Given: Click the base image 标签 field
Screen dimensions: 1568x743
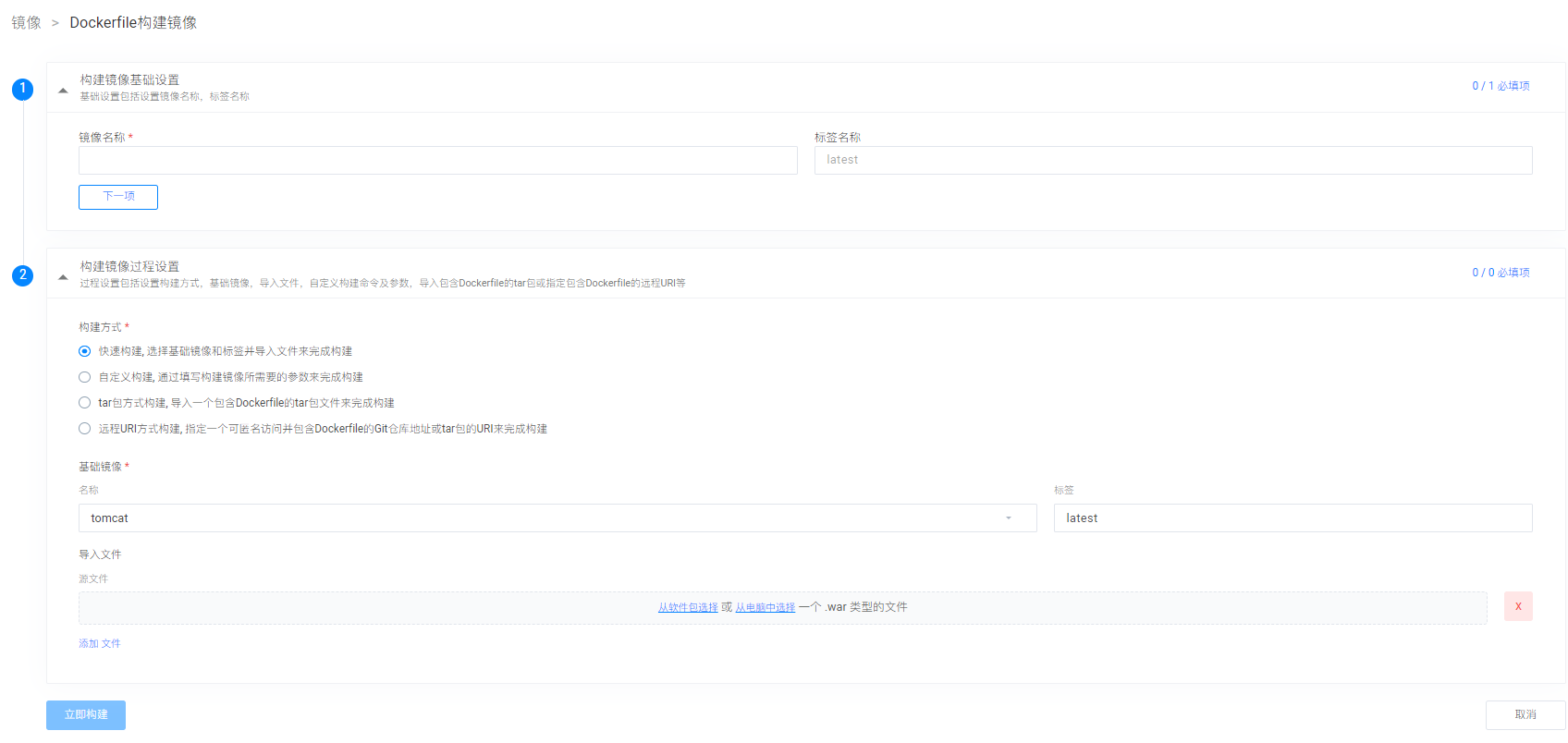Looking at the screenshot, I should tap(1292, 518).
